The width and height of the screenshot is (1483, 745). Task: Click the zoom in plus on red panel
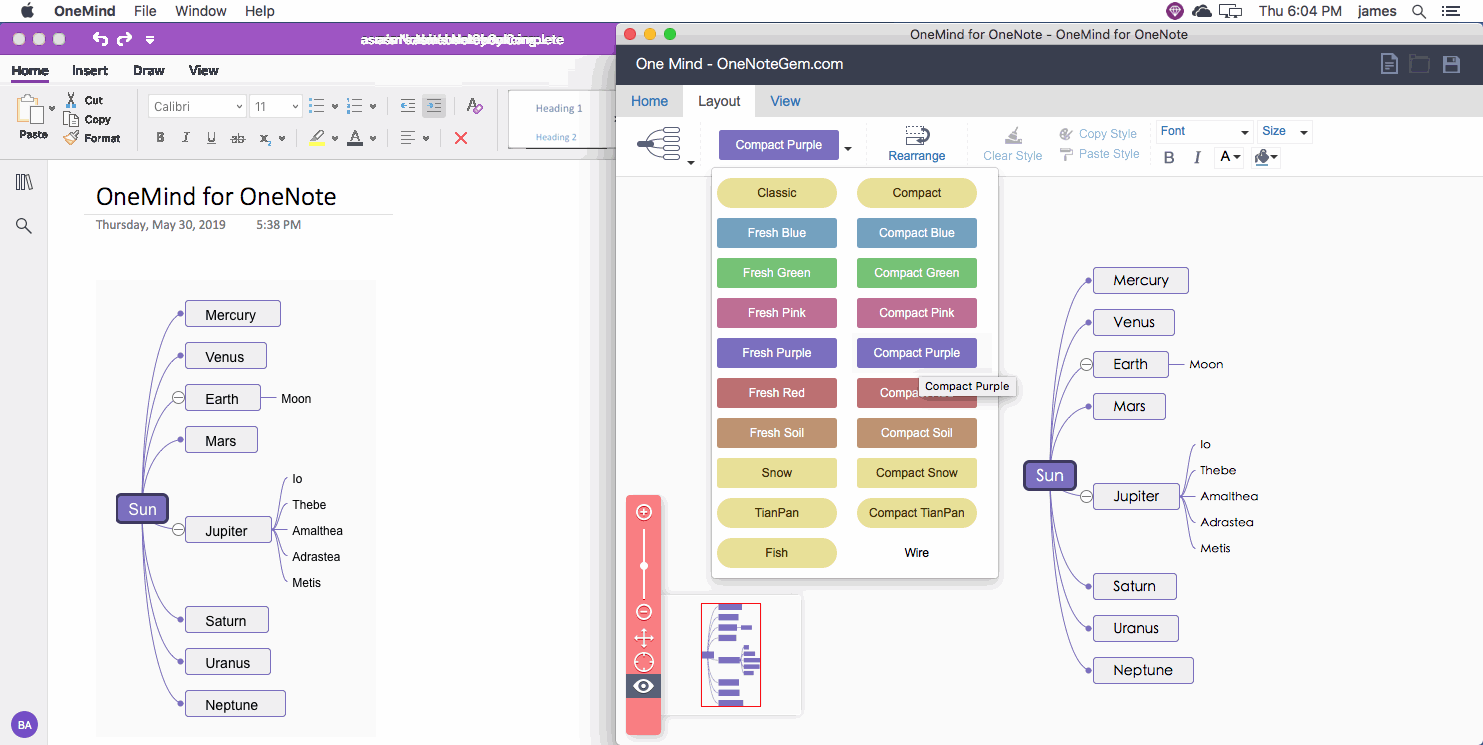pos(644,512)
